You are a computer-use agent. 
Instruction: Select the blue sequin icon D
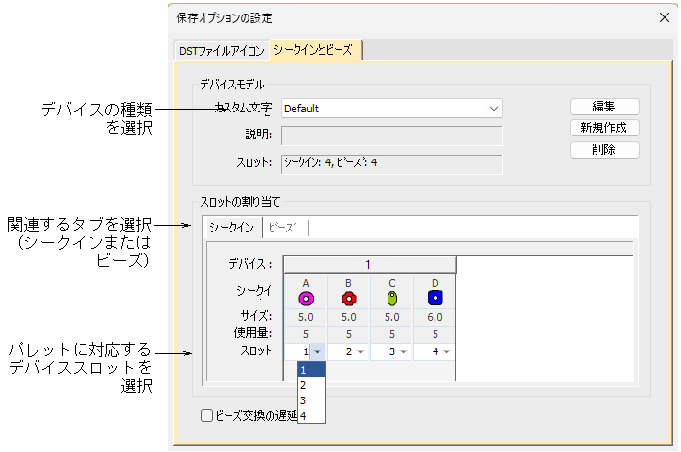(435, 298)
